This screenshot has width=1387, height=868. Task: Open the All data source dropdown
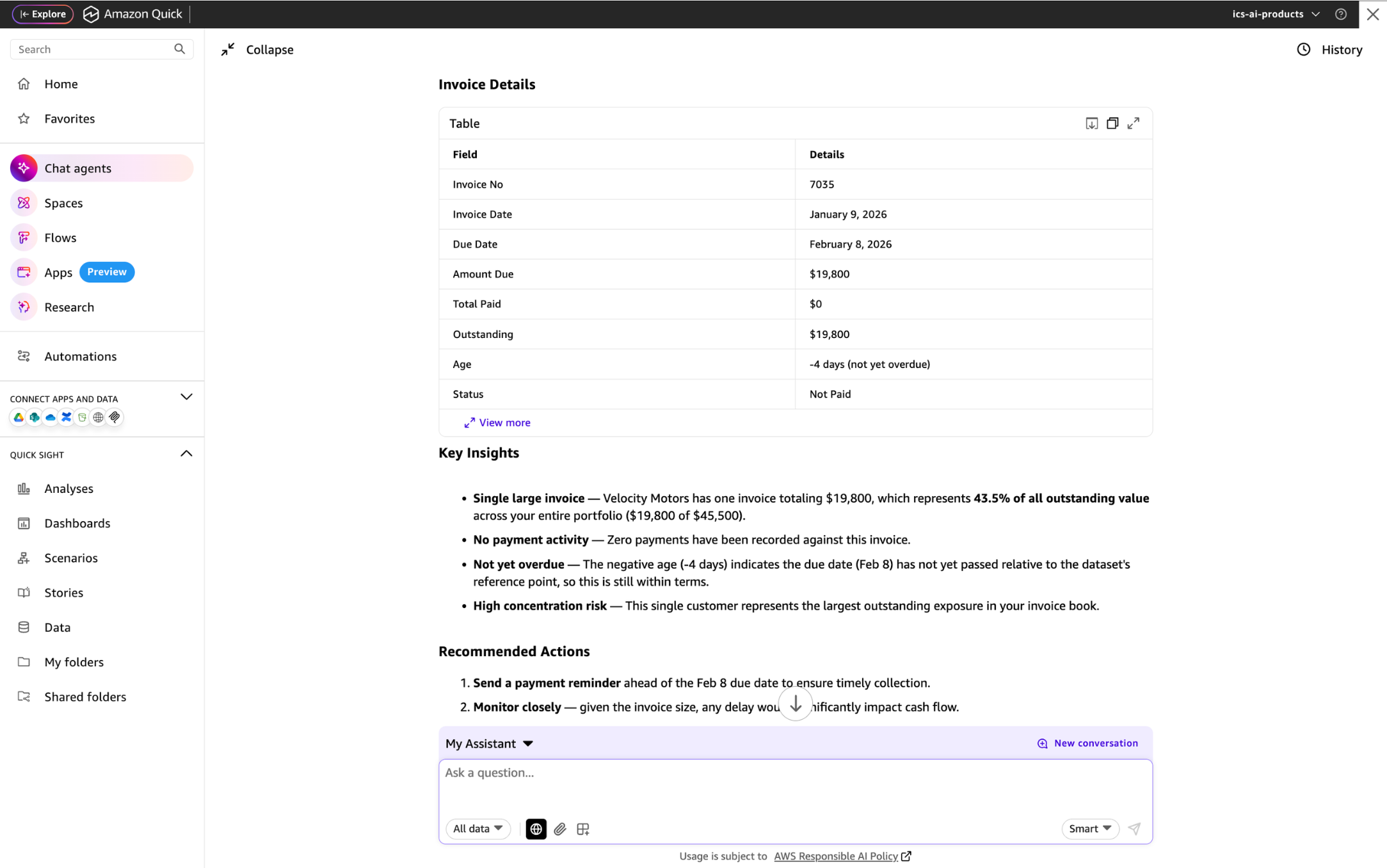[x=477, y=829]
